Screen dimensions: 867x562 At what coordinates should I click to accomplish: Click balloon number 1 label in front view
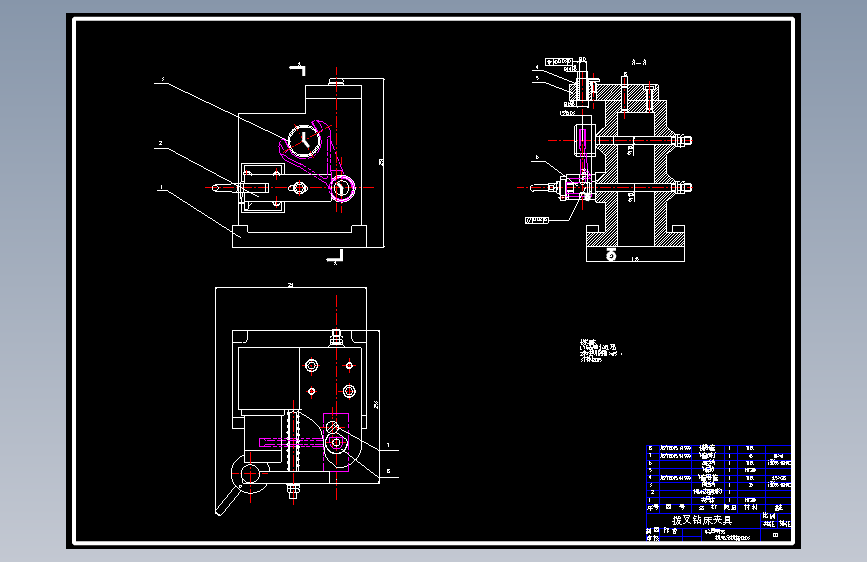click(161, 188)
